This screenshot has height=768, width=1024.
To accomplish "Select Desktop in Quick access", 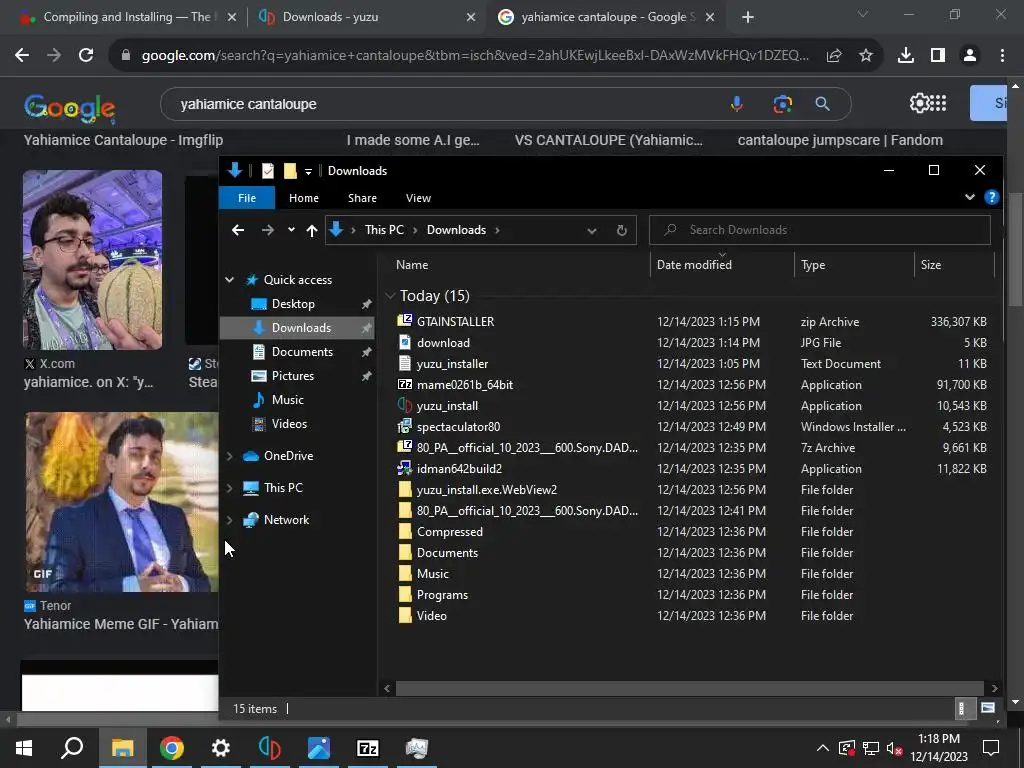I will 293,304.
